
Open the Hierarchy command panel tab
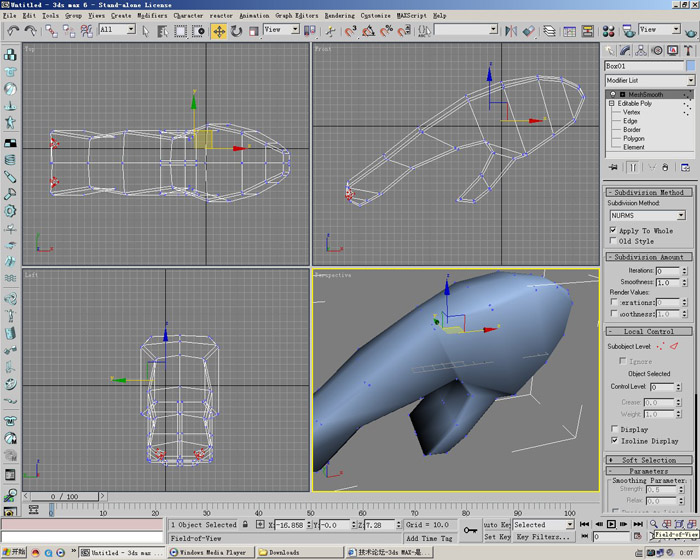640,50
